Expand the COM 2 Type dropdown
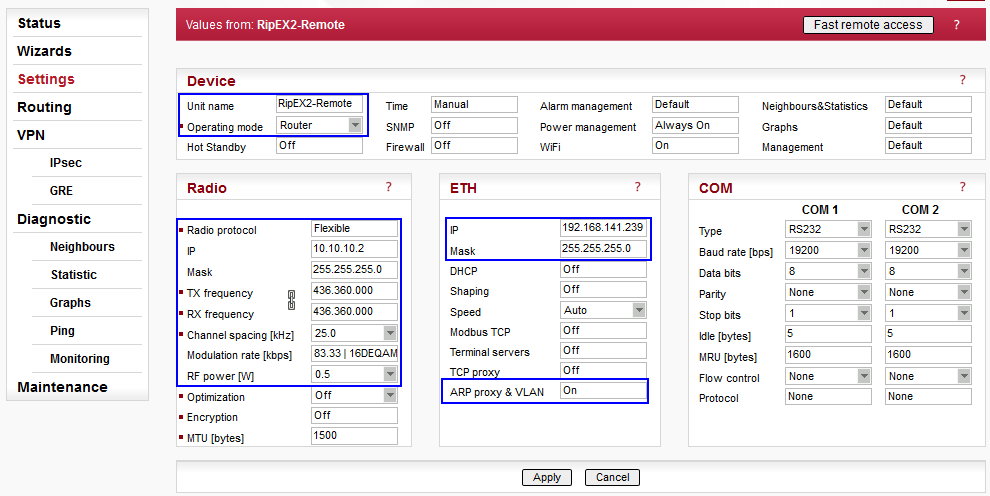This screenshot has height=496, width=990. [x=963, y=228]
